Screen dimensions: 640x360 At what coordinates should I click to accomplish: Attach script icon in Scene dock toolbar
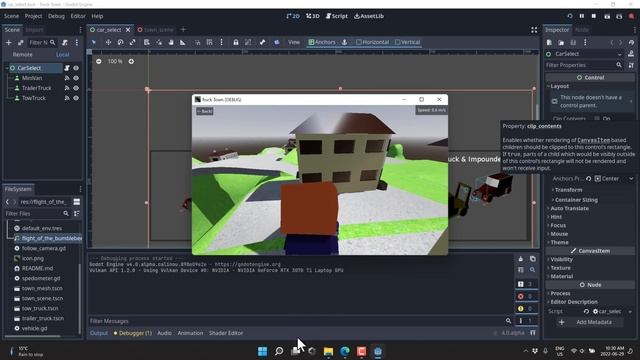[64, 42]
